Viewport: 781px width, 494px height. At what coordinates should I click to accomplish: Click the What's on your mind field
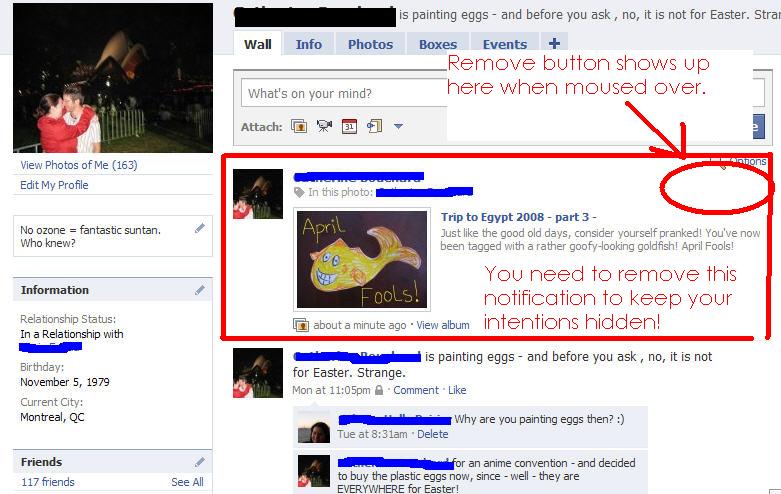click(344, 93)
